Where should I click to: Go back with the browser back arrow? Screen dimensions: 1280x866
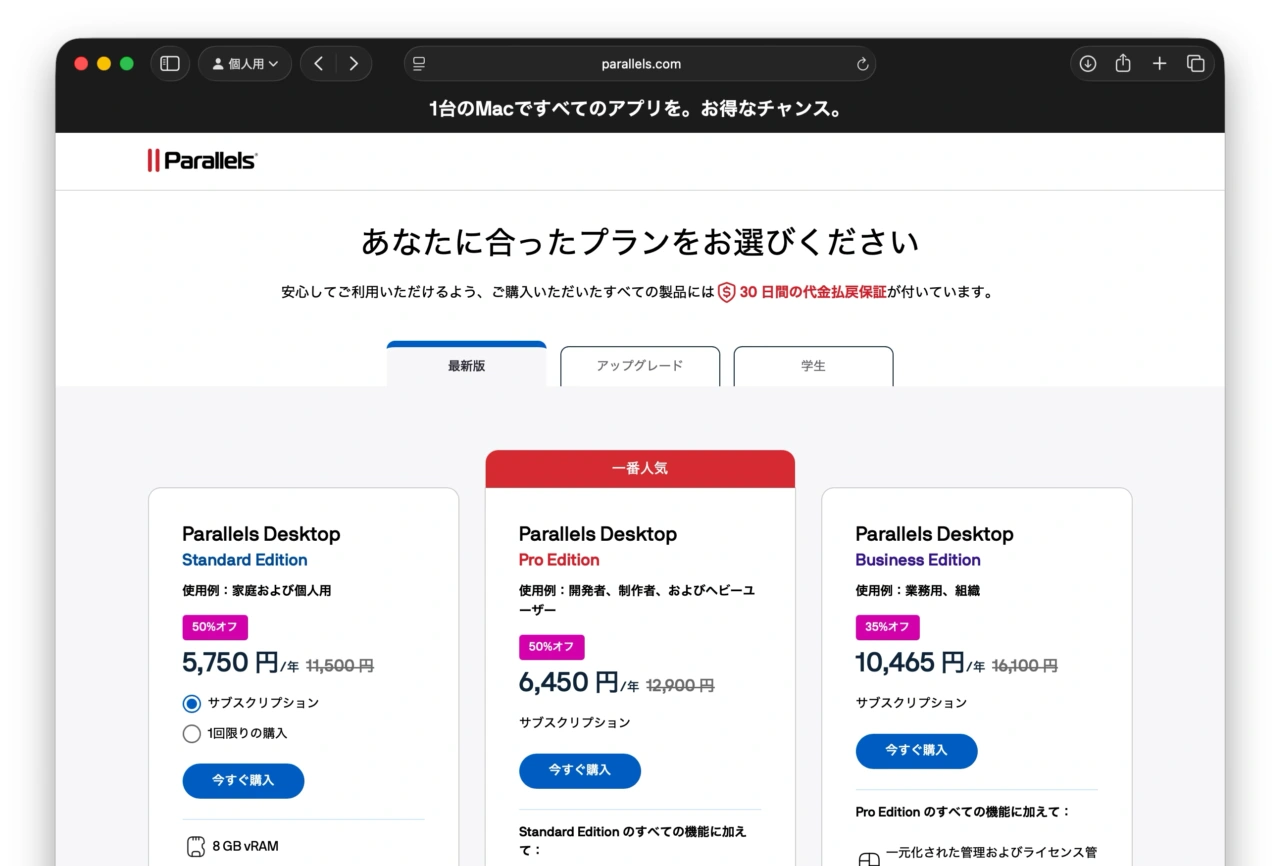[318, 64]
